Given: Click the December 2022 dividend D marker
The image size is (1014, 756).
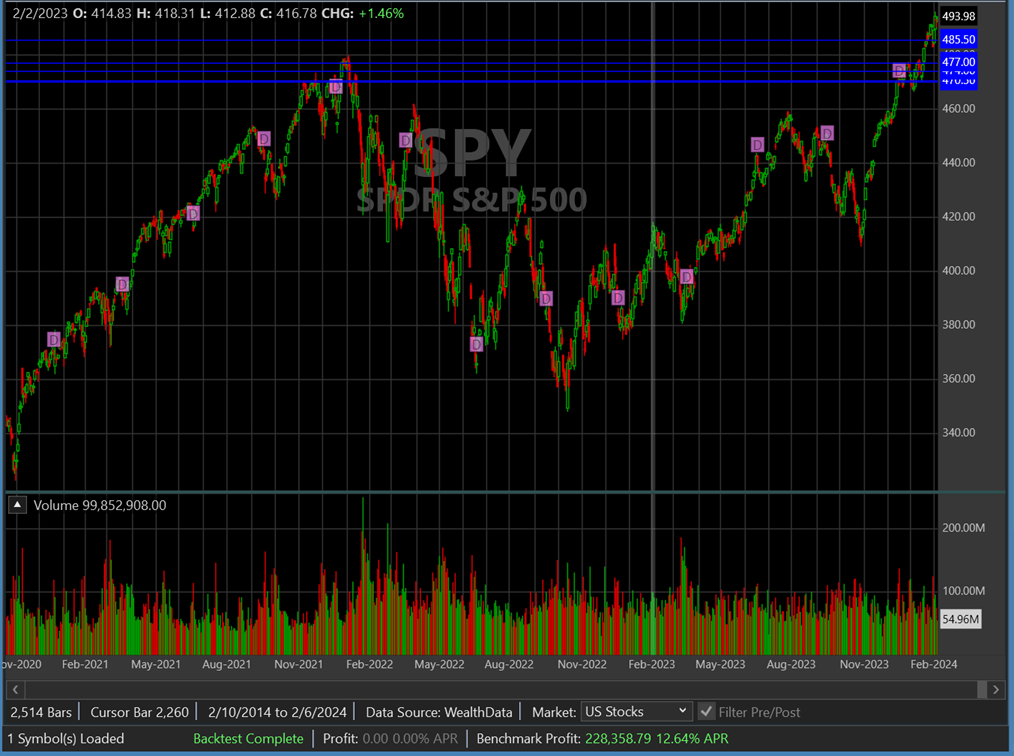Looking at the screenshot, I should pos(618,297).
